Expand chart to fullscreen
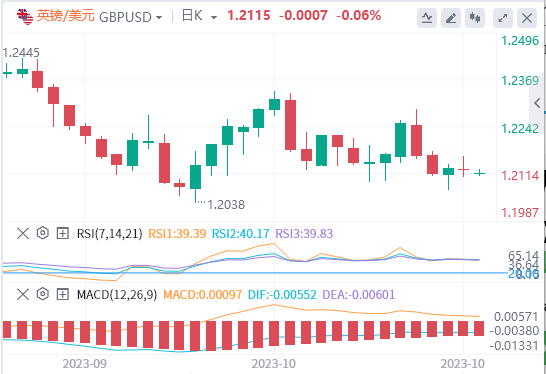This screenshot has width=546, height=374. pos(502,17)
